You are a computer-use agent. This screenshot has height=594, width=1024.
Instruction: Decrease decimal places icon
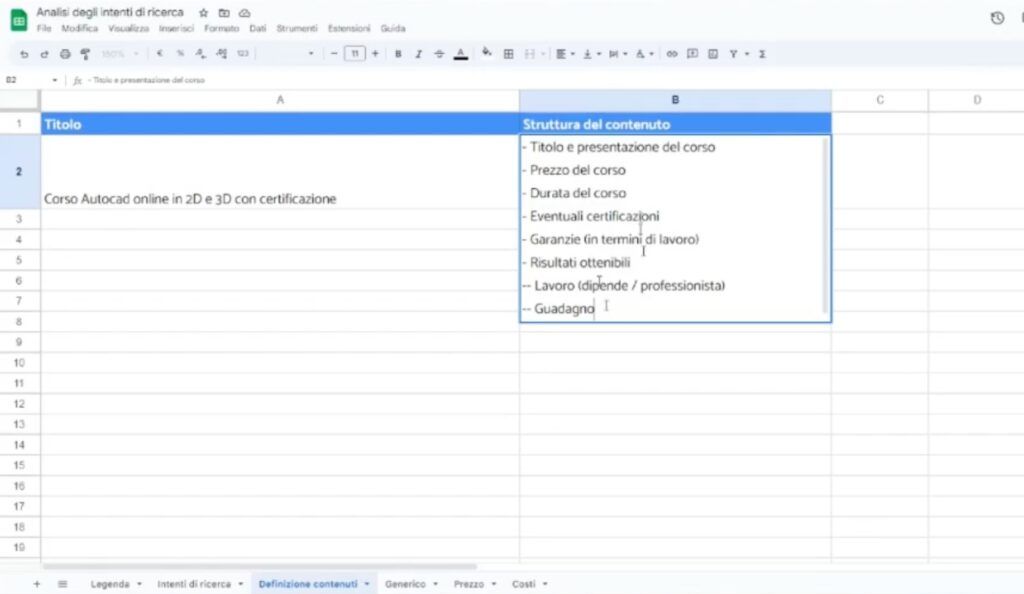tap(200, 54)
